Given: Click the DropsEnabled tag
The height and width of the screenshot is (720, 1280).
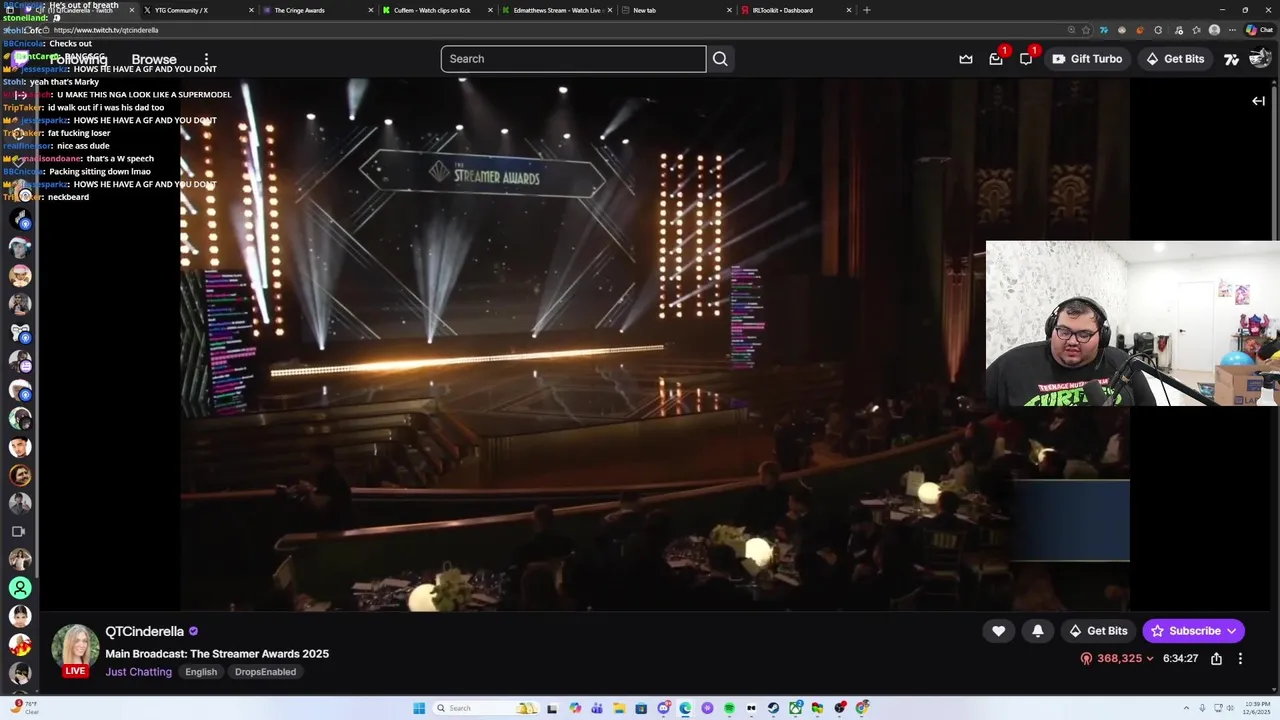Looking at the screenshot, I should (265, 672).
